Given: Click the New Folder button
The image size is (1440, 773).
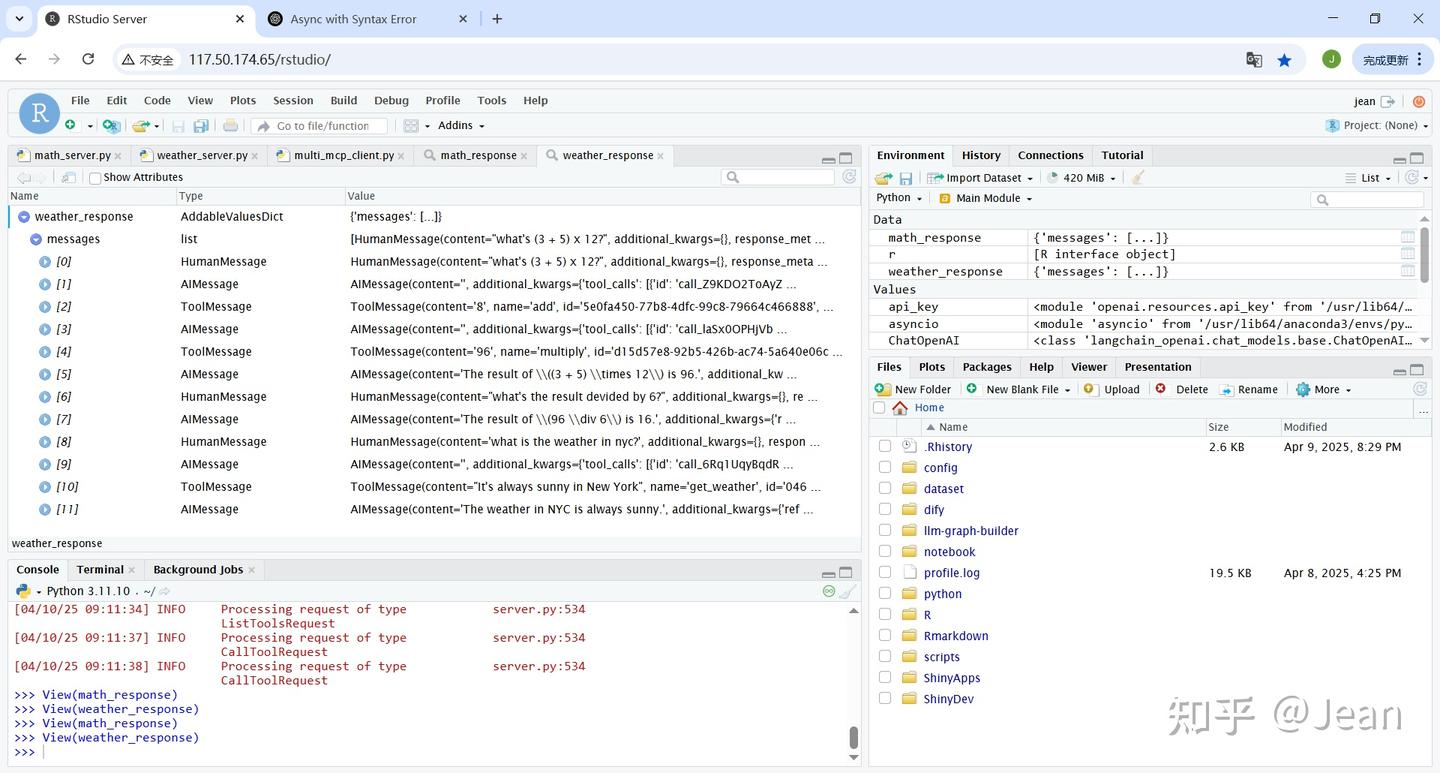Looking at the screenshot, I should tap(913, 389).
